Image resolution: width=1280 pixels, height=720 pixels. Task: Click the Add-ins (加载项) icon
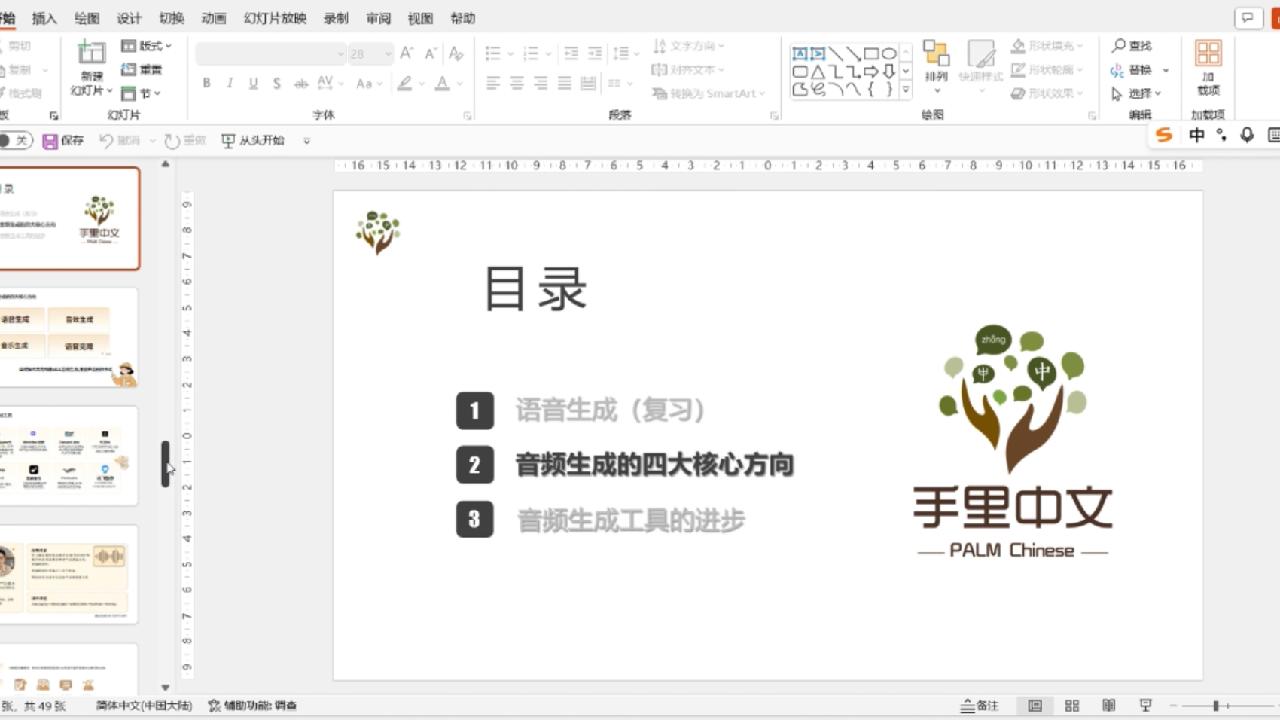1208,53
